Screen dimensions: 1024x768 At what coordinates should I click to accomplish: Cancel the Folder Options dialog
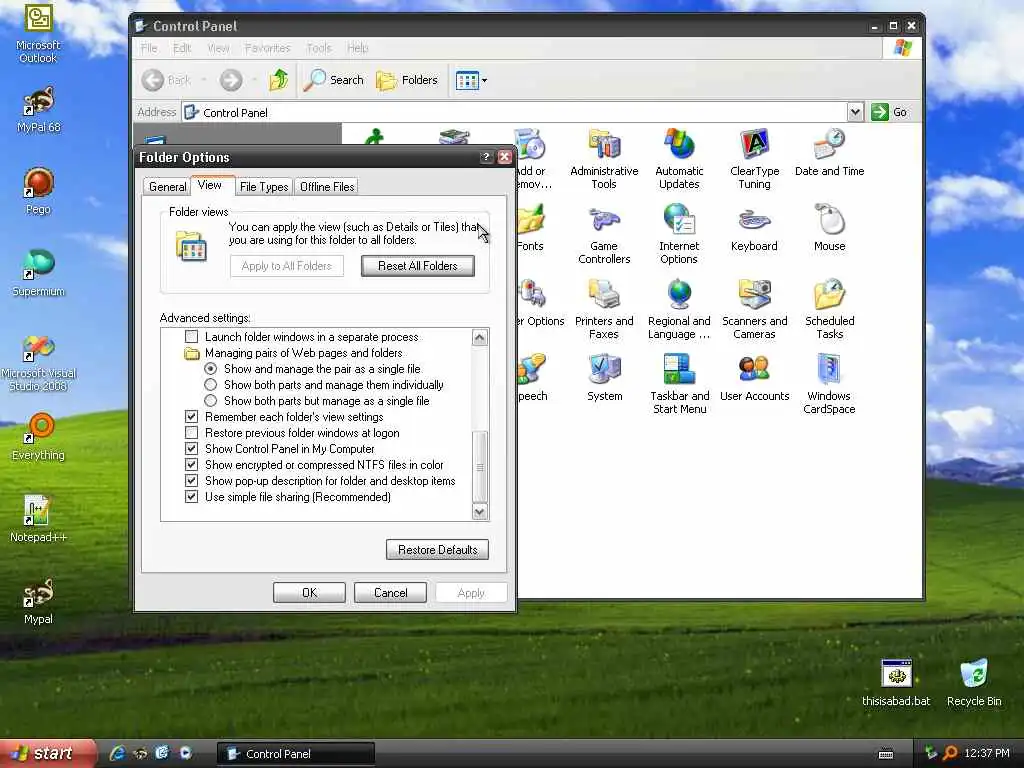click(x=391, y=593)
